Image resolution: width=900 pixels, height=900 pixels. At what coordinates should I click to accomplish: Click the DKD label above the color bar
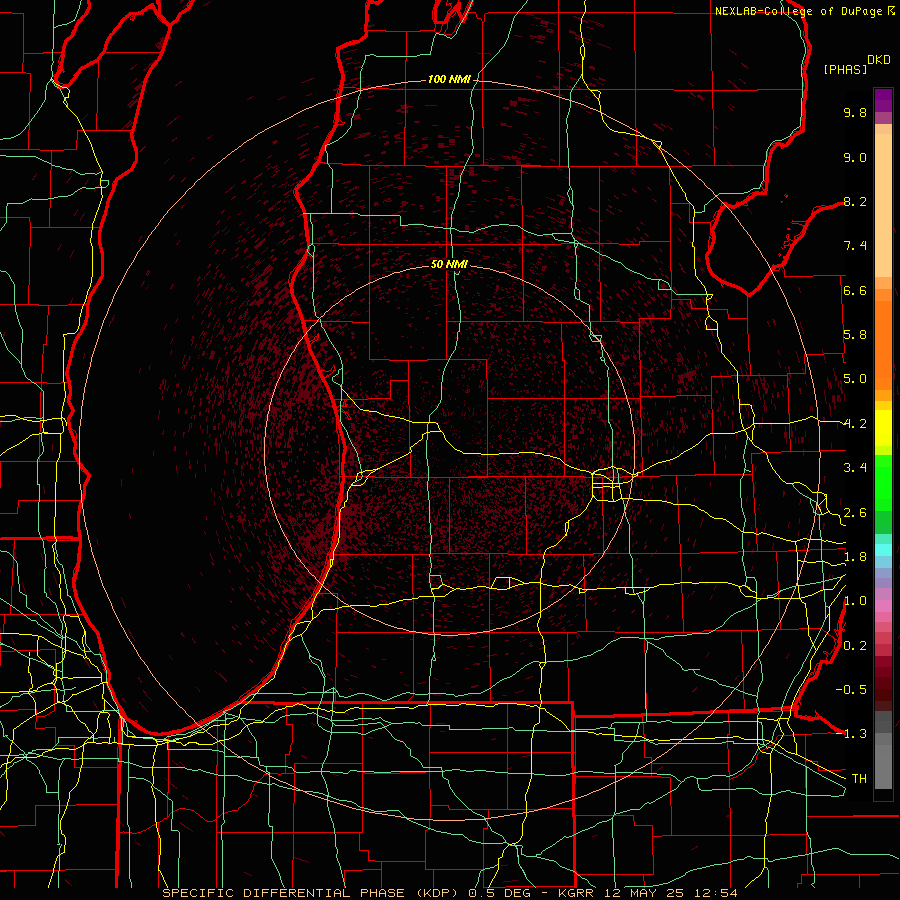tap(878, 60)
